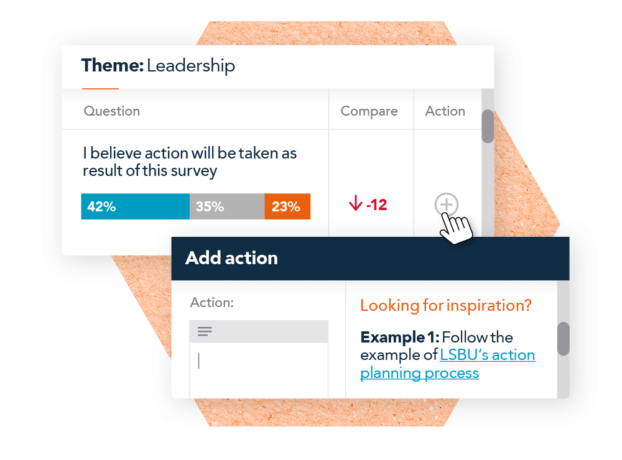Click the Action column header
Screen dimensions: 622x460
tap(445, 111)
